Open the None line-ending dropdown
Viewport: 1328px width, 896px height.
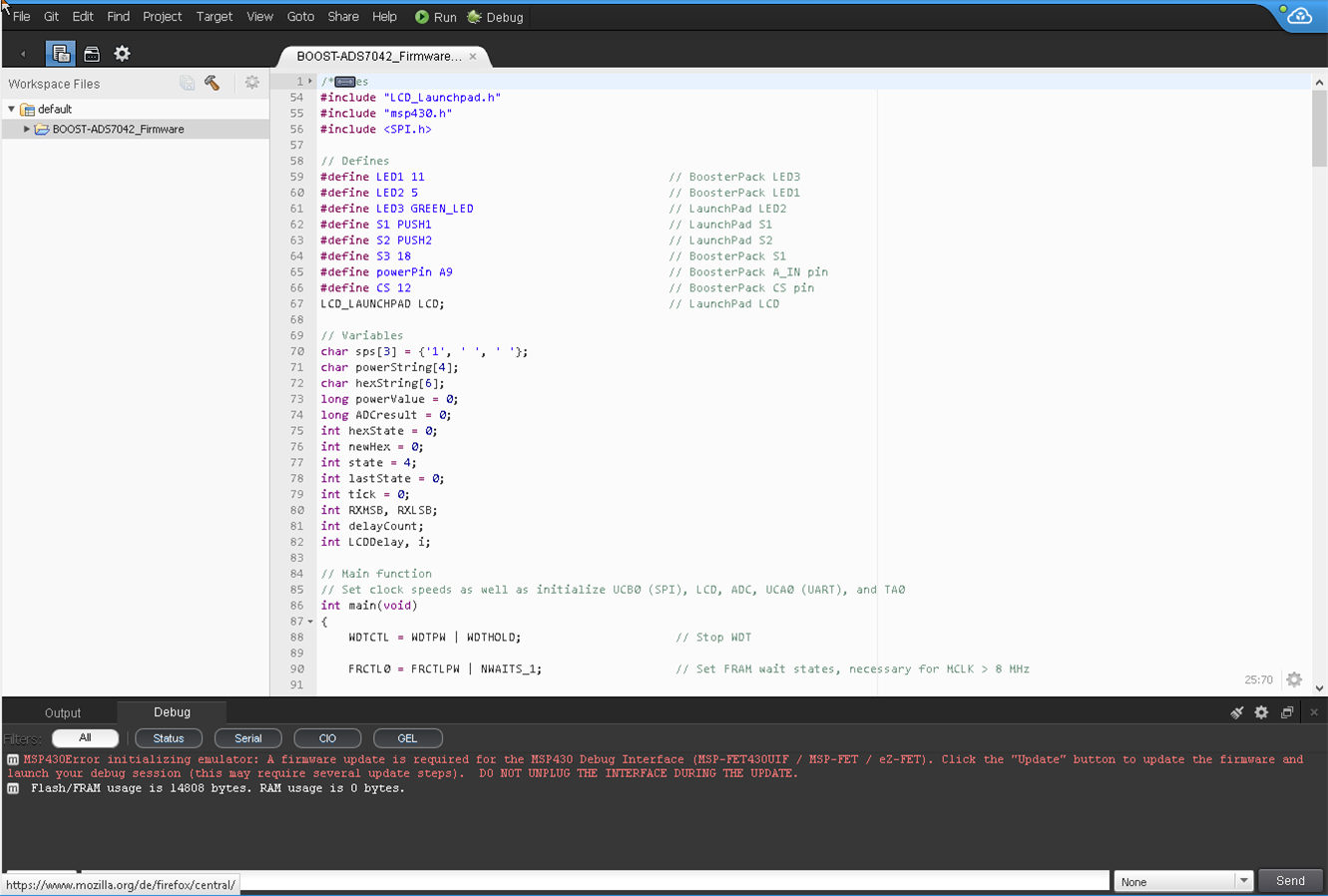(1182, 881)
